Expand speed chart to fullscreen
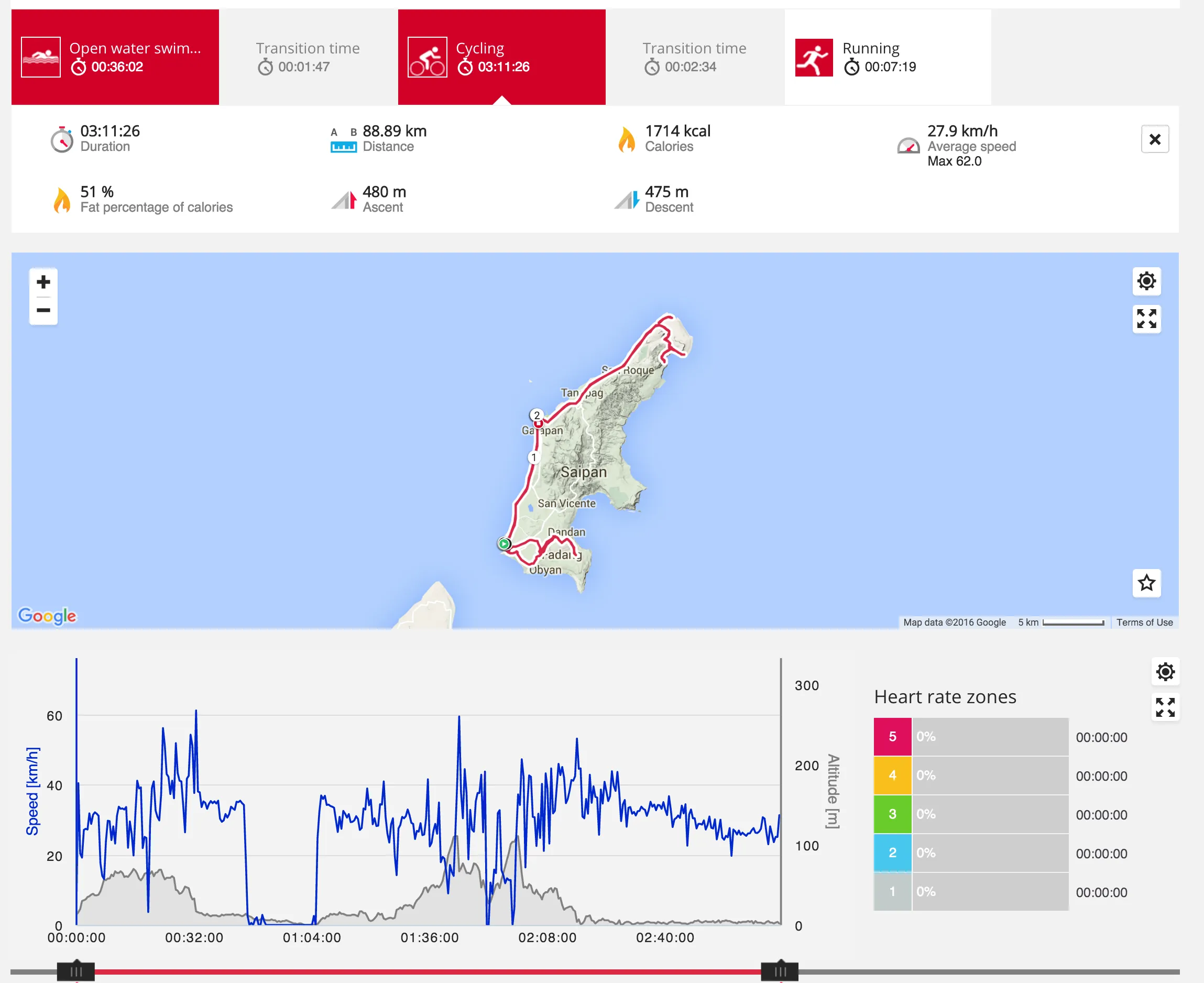Screen dimensions: 1204x983 pyautogui.click(x=1165, y=707)
